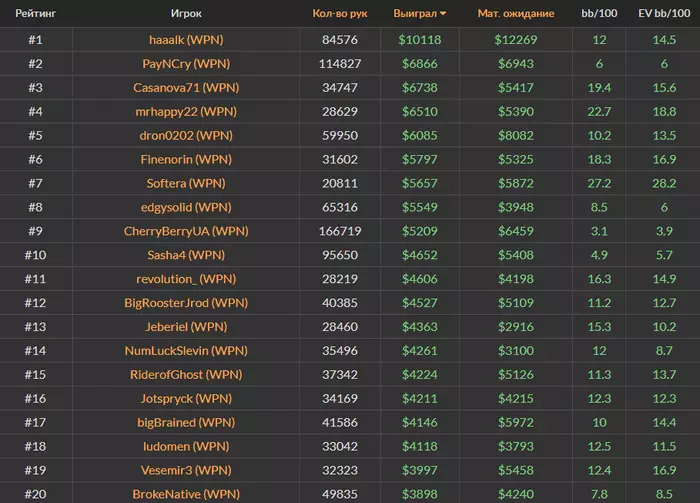The width and height of the screenshot is (700, 503).
Task: Click the EV bb/100 column header
Action: click(664, 14)
